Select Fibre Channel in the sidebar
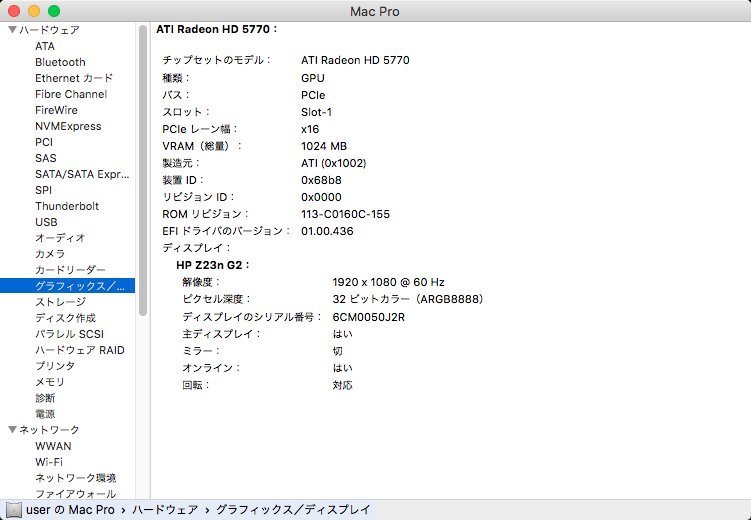Viewport: 751px width, 520px height. (71, 94)
